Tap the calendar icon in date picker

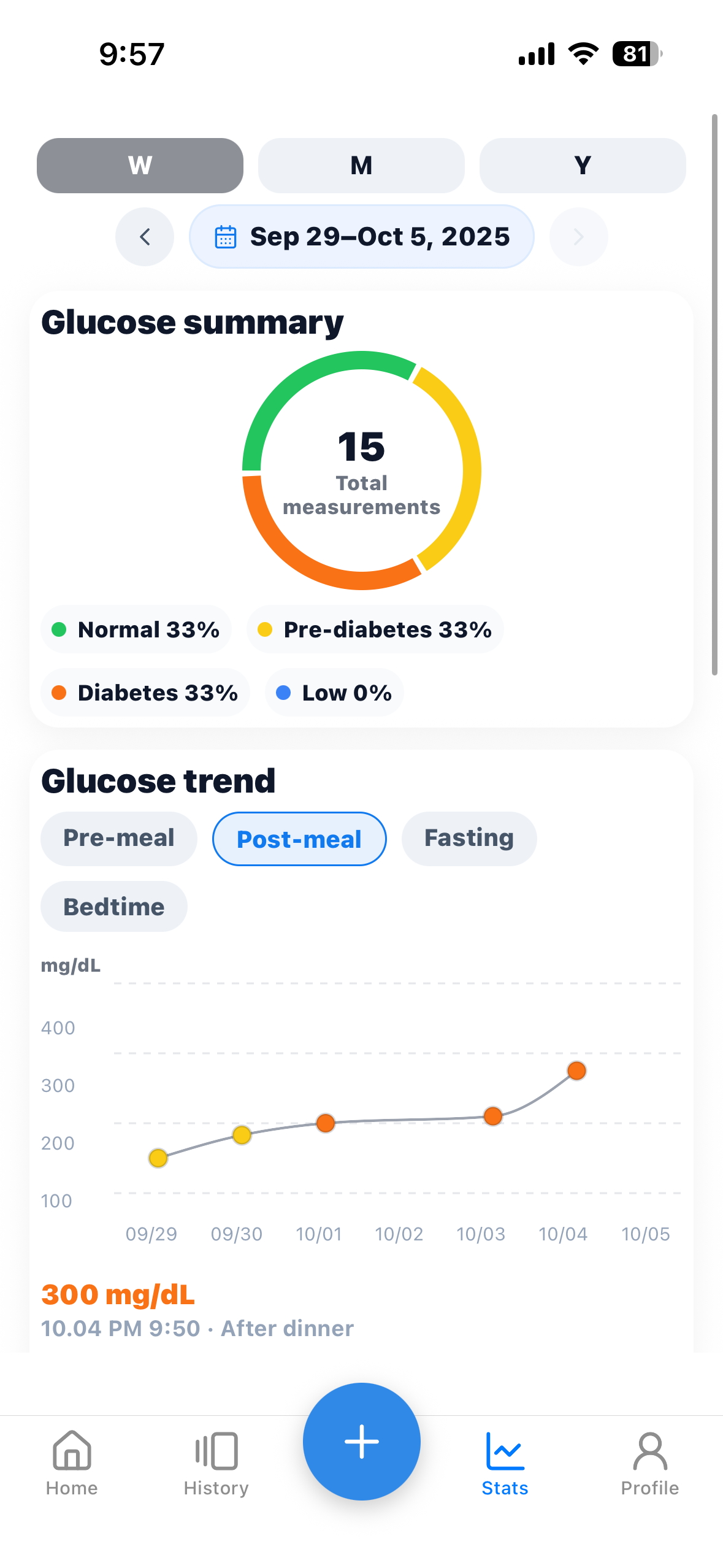(x=226, y=237)
